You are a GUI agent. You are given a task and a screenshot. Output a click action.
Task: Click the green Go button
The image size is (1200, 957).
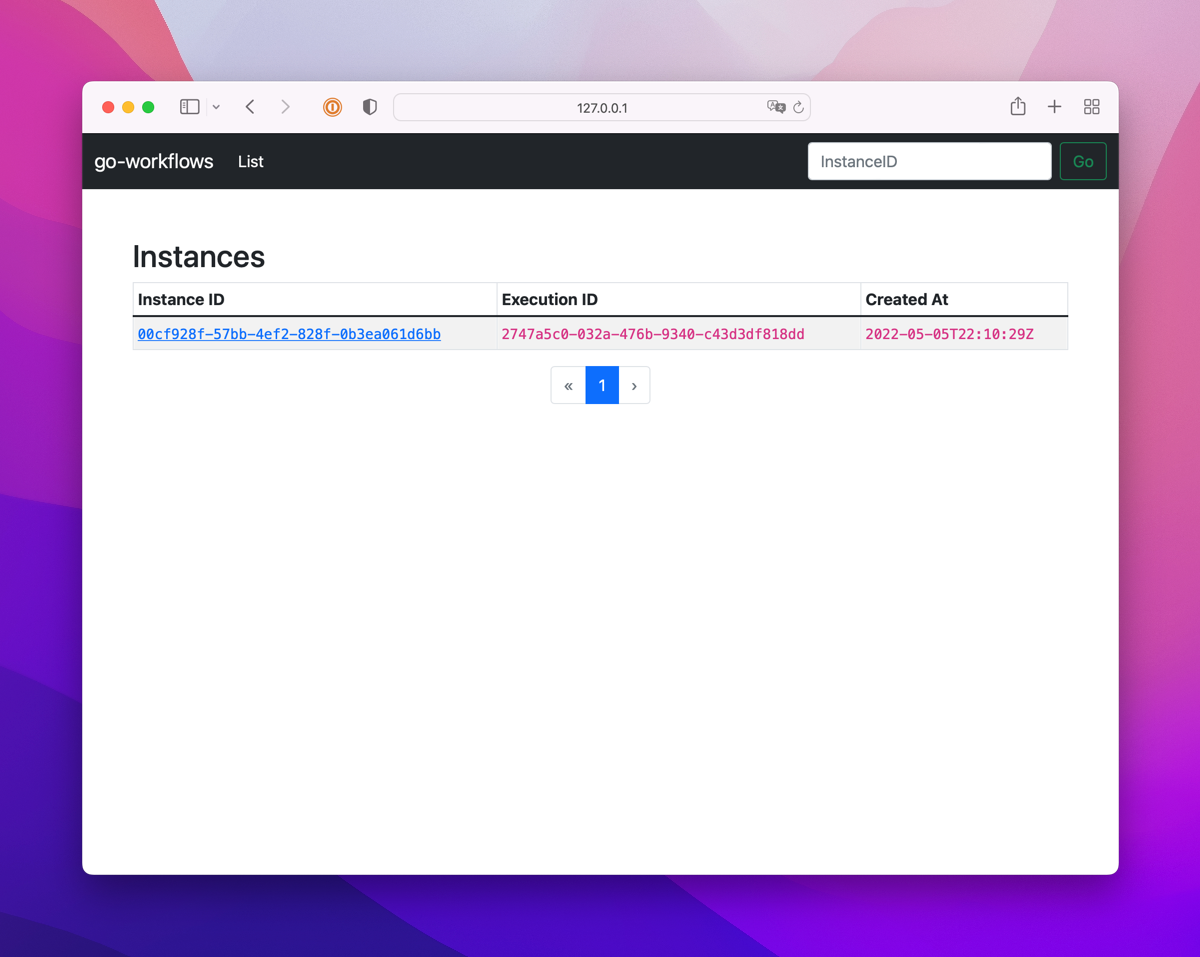tap(1083, 161)
